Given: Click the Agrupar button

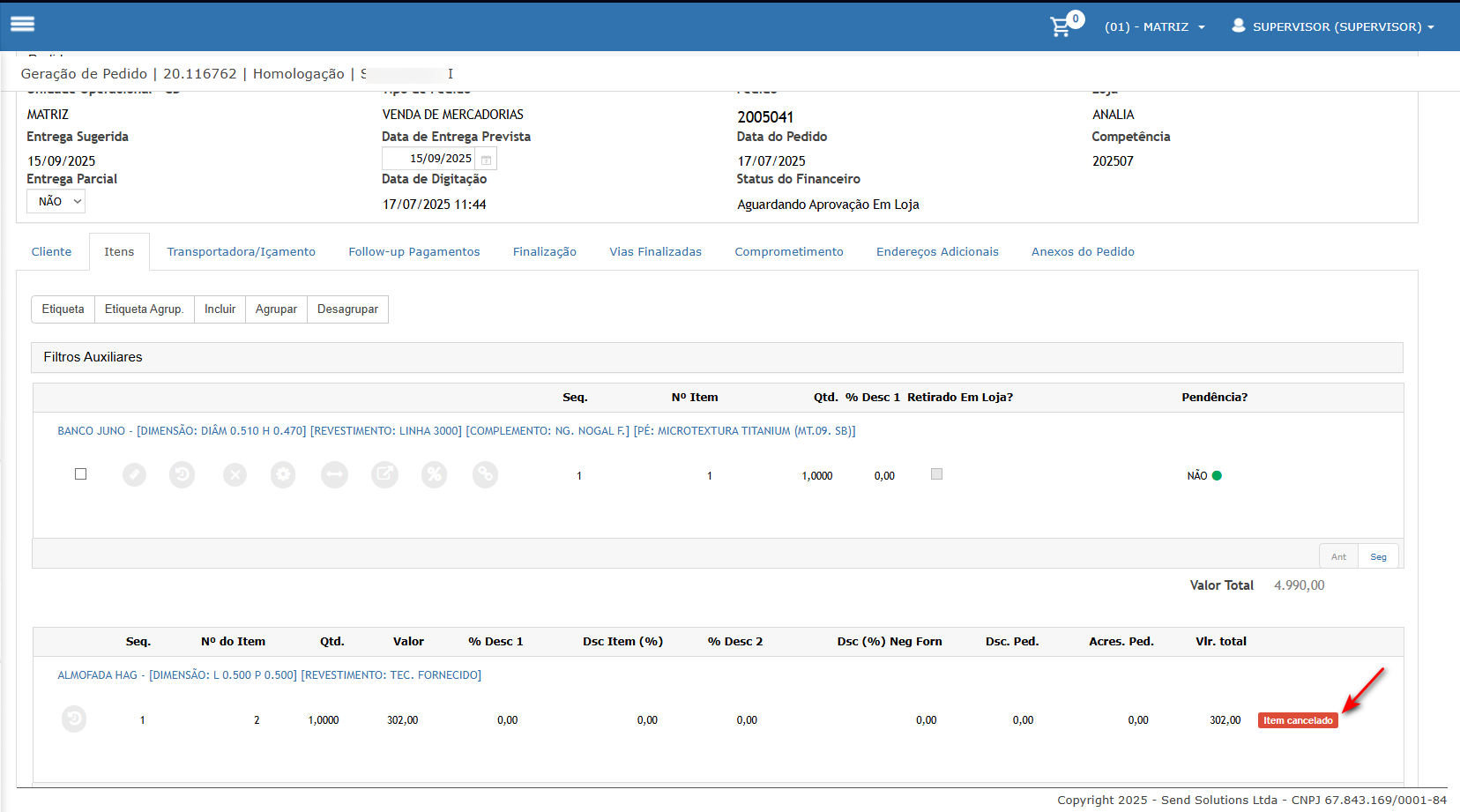Looking at the screenshot, I should click(x=277, y=309).
